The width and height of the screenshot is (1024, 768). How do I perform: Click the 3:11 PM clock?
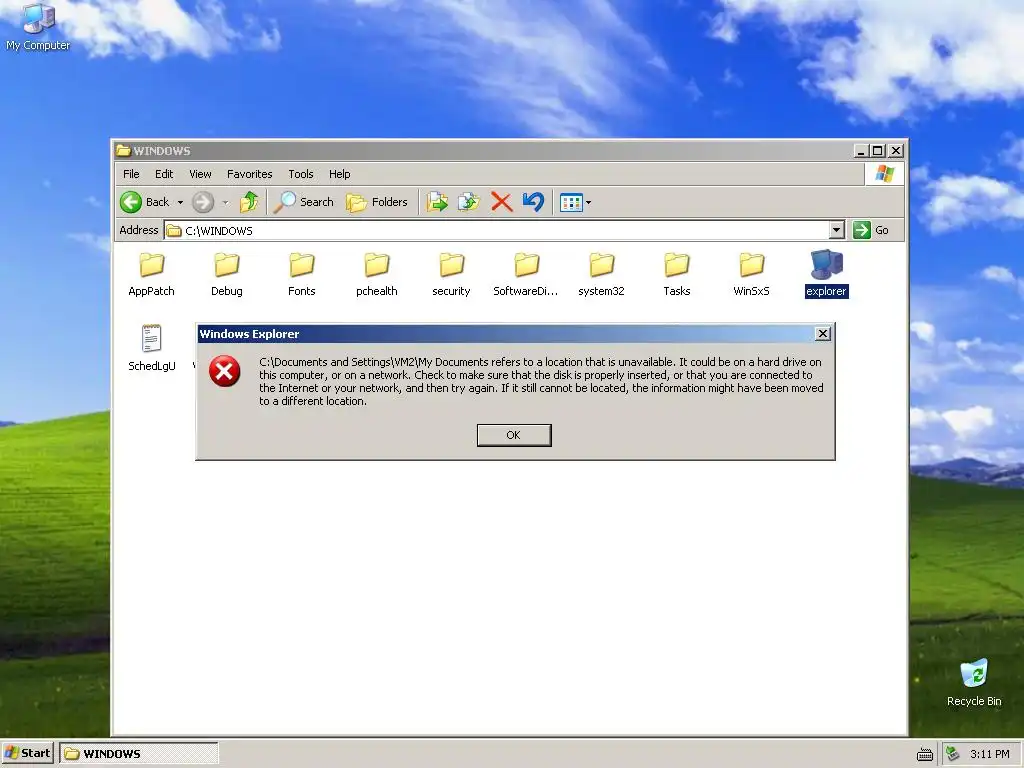990,754
